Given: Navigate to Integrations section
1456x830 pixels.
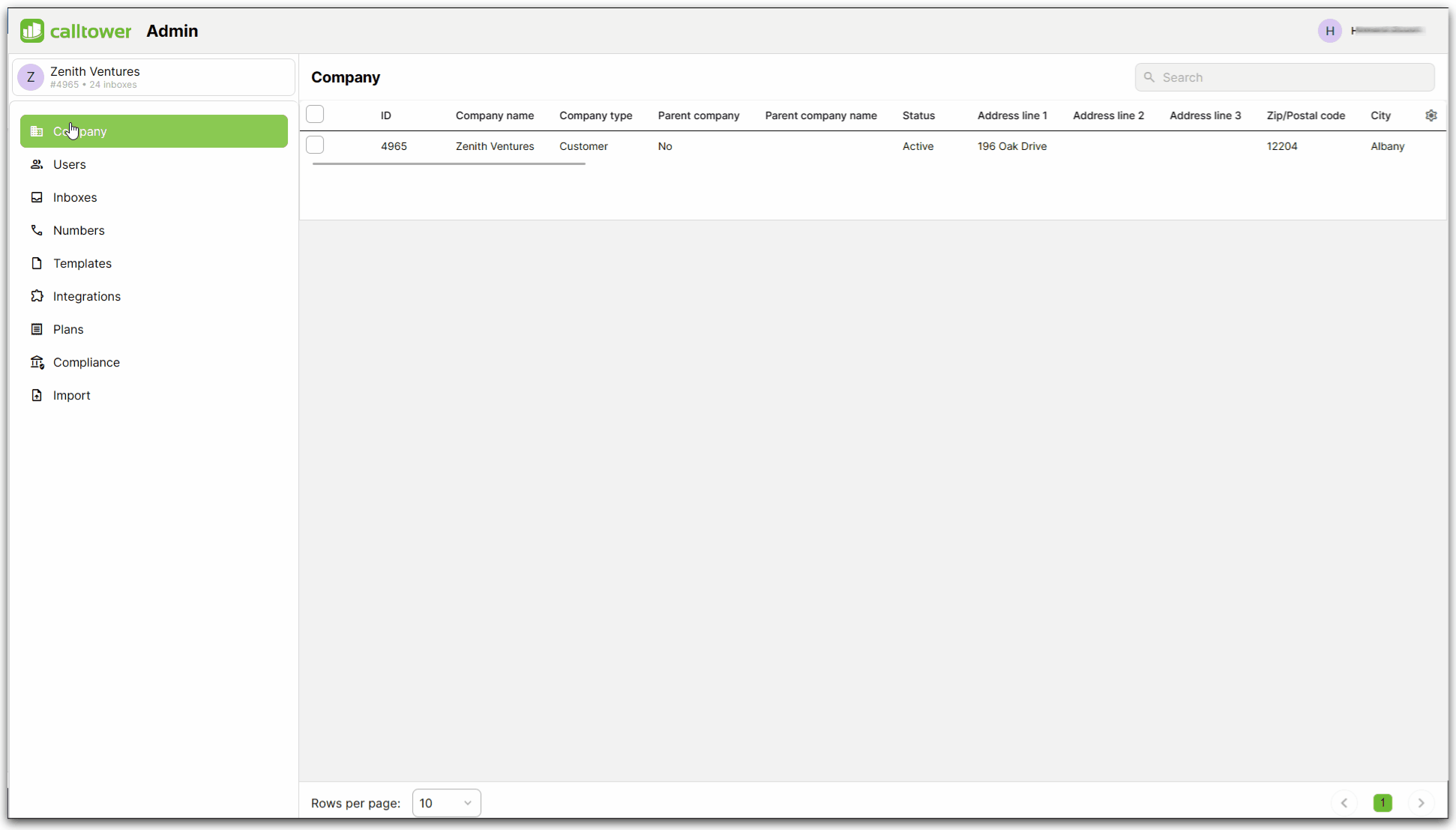Looking at the screenshot, I should [87, 296].
